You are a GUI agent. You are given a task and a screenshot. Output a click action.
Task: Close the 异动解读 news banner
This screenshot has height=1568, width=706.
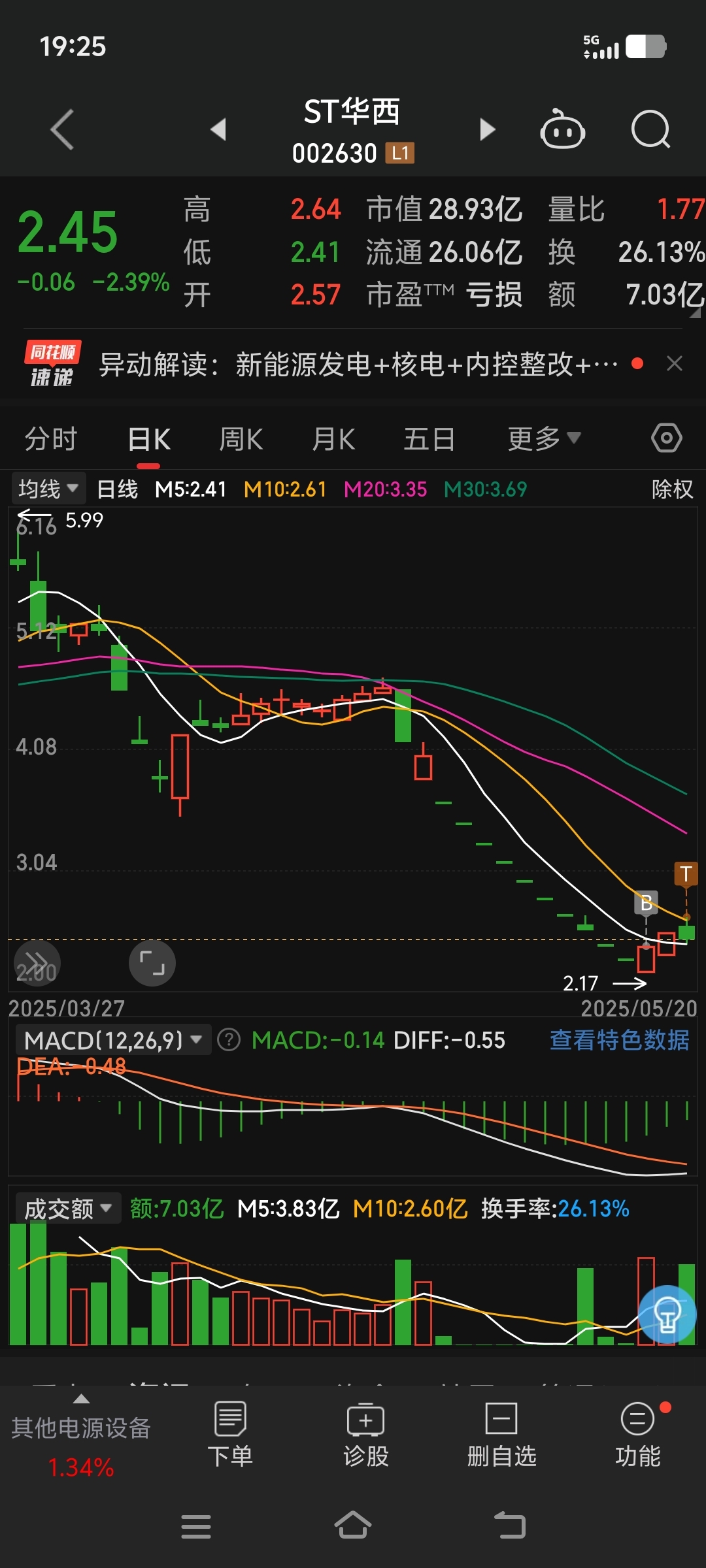[675, 363]
